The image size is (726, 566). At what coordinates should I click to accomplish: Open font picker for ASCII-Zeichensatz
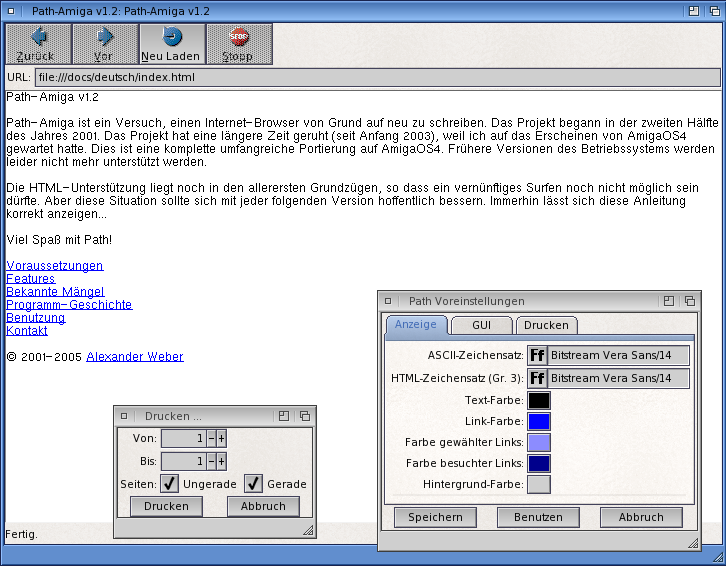pos(537,355)
